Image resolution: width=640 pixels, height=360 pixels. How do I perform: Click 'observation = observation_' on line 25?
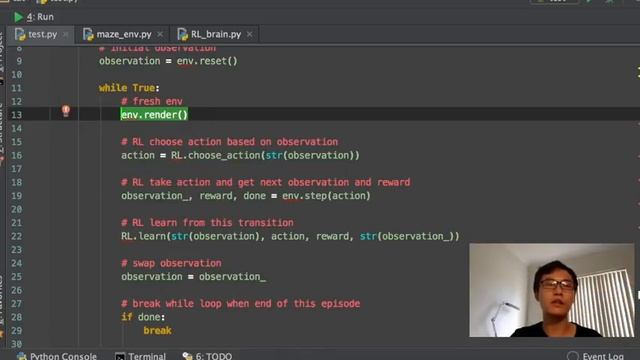pos(193,277)
